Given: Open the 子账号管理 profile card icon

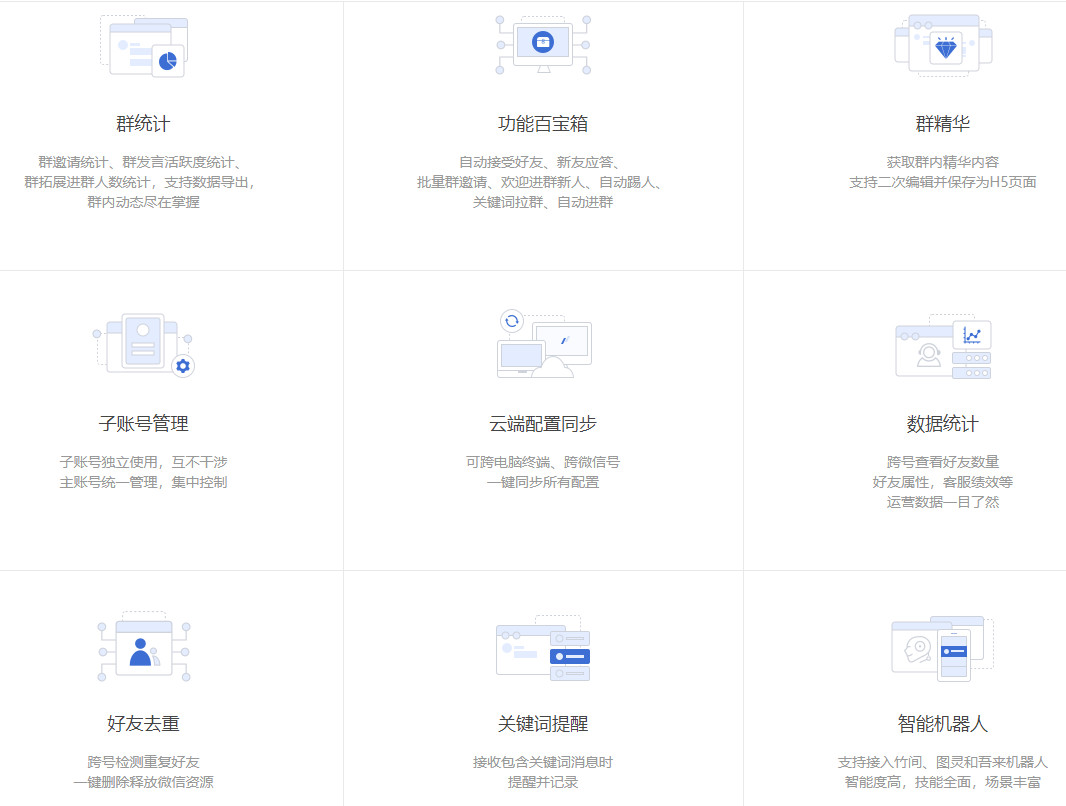Looking at the screenshot, I should click(x=143, y=343).
